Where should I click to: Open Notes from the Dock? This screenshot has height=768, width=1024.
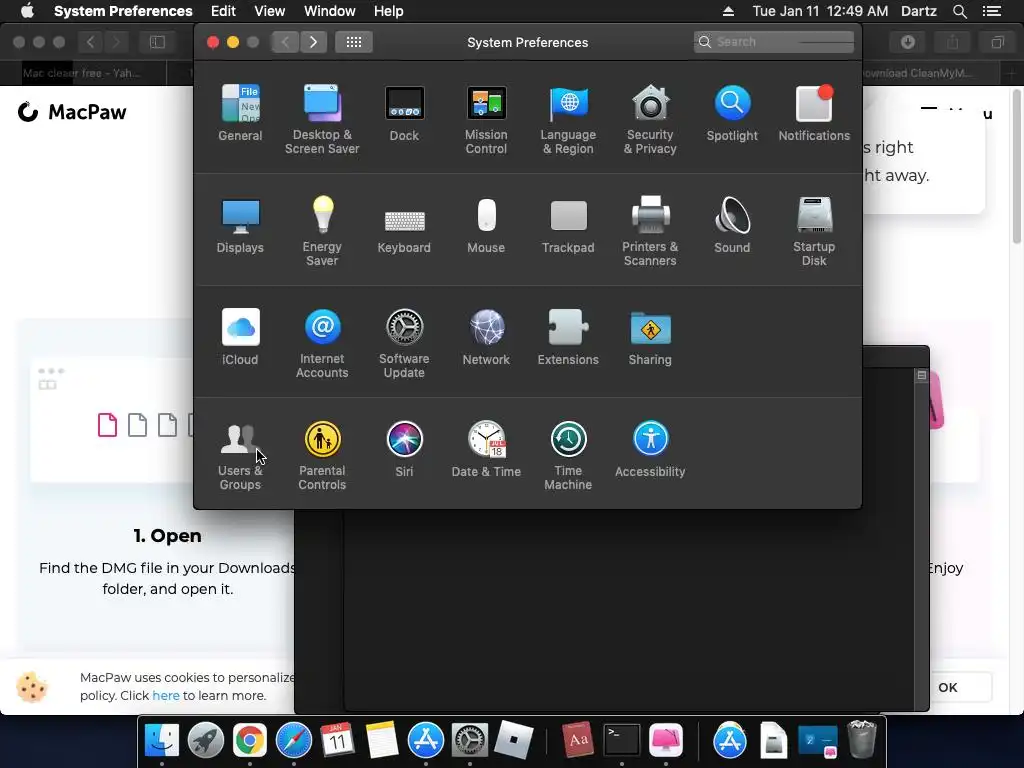click(381, 740)
